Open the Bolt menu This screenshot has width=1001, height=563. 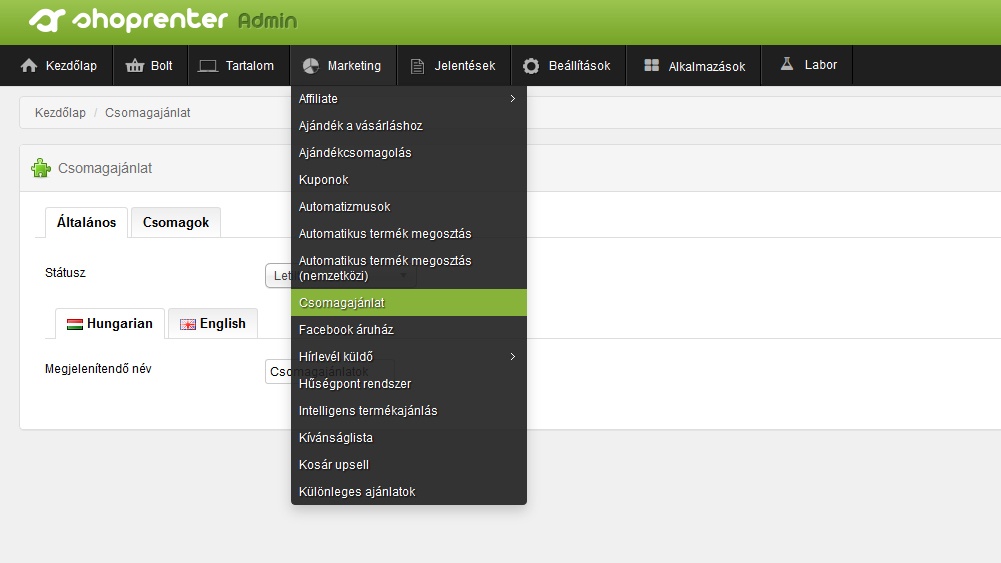point(151,65)
